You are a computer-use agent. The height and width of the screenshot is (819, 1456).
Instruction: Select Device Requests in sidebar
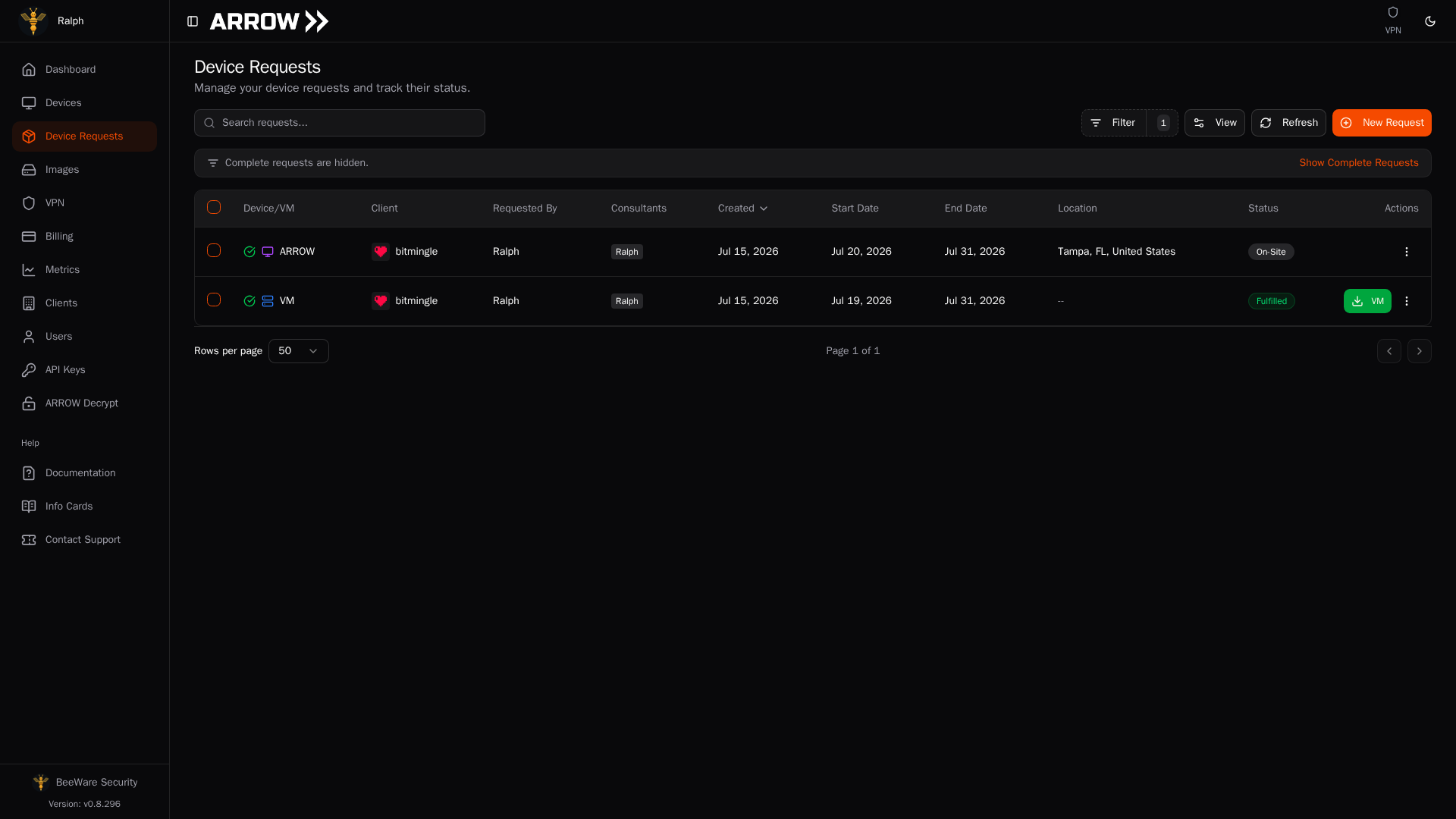tap(84, 136)
